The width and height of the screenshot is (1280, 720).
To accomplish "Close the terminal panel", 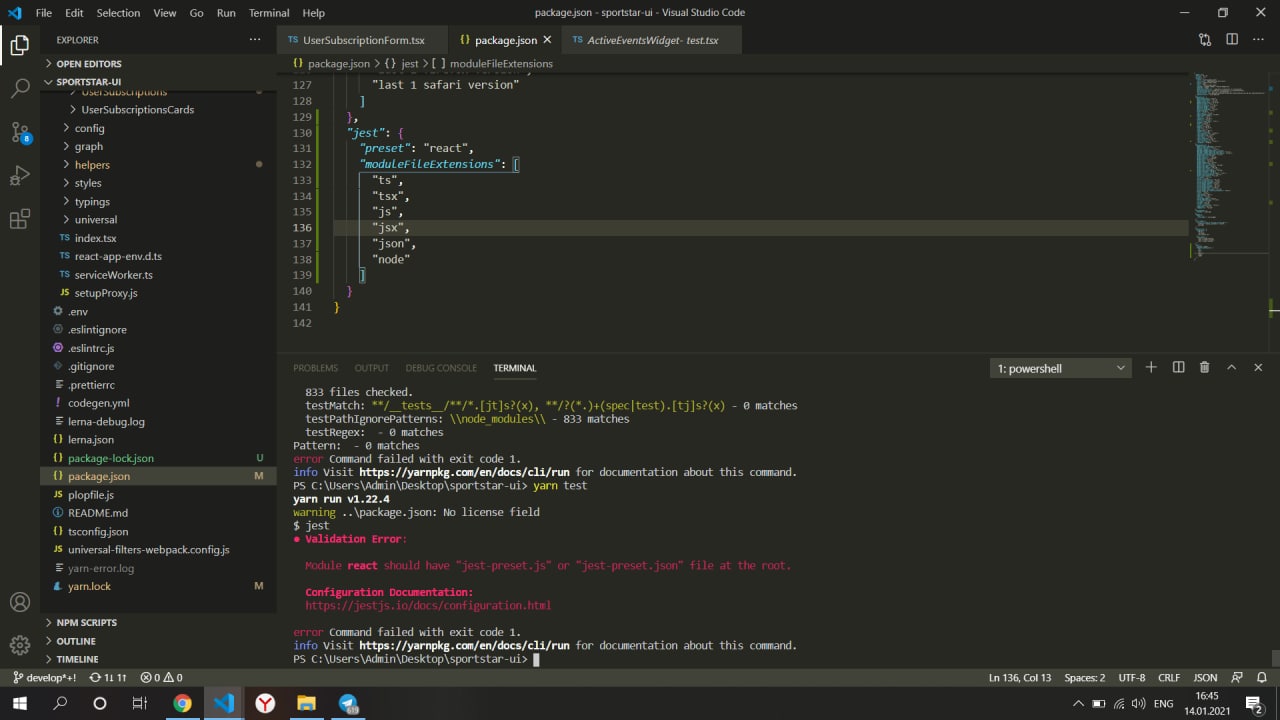I will click(1258, 368).
